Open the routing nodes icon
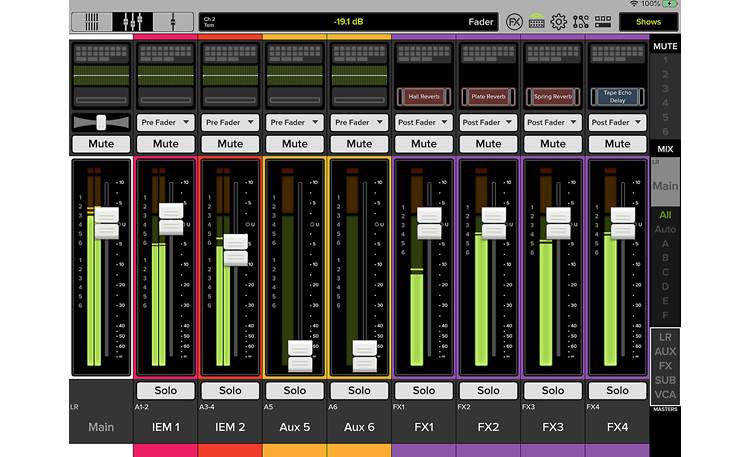 [x=580, y=22]
